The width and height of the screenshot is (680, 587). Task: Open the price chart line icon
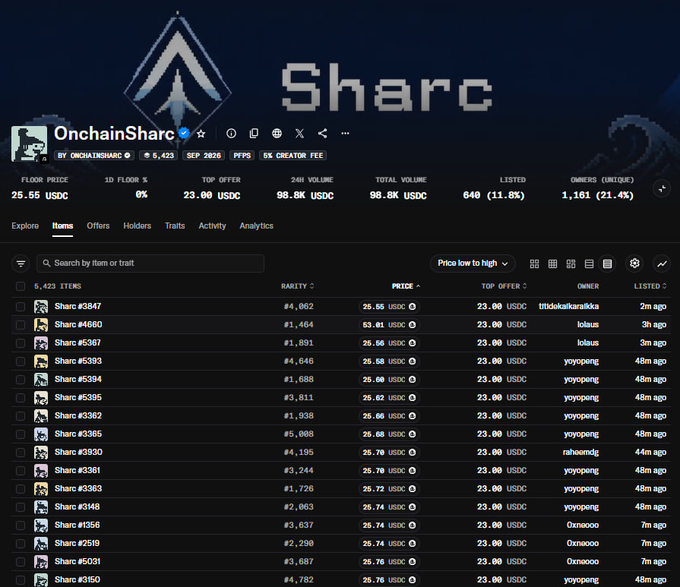(x=662, y=264)
